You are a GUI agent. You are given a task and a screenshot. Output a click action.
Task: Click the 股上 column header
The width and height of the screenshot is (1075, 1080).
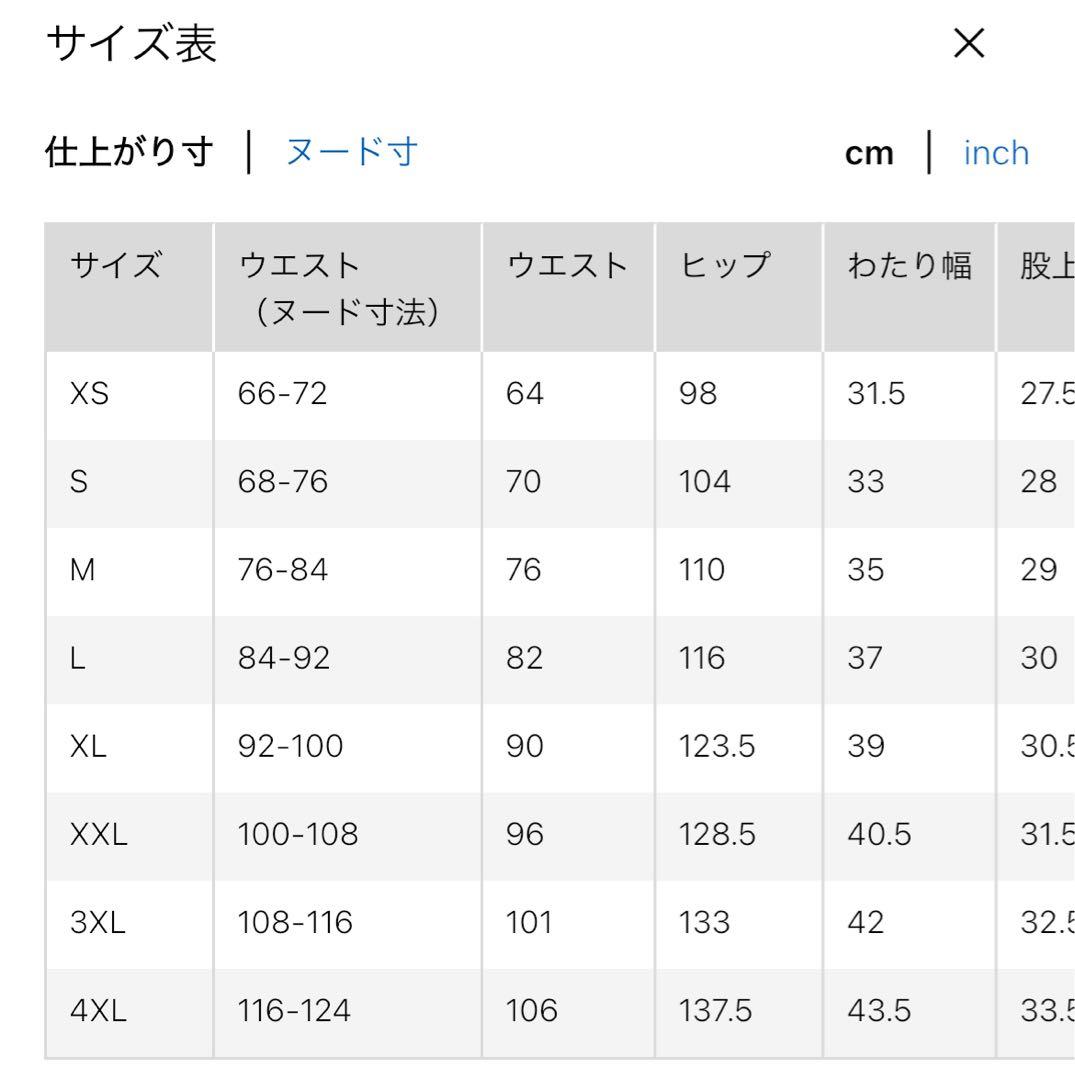(x=1046, y=264)
